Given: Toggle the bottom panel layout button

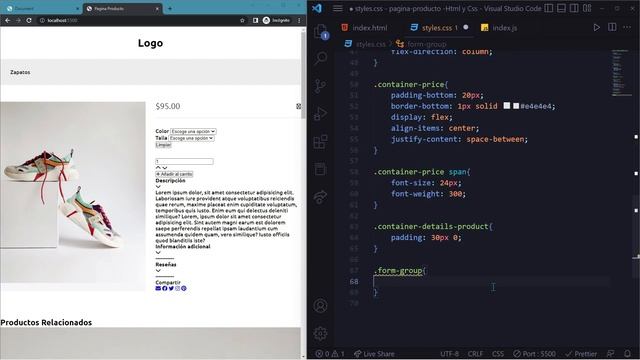Looking at the screenshot, I should pos(562,8).
